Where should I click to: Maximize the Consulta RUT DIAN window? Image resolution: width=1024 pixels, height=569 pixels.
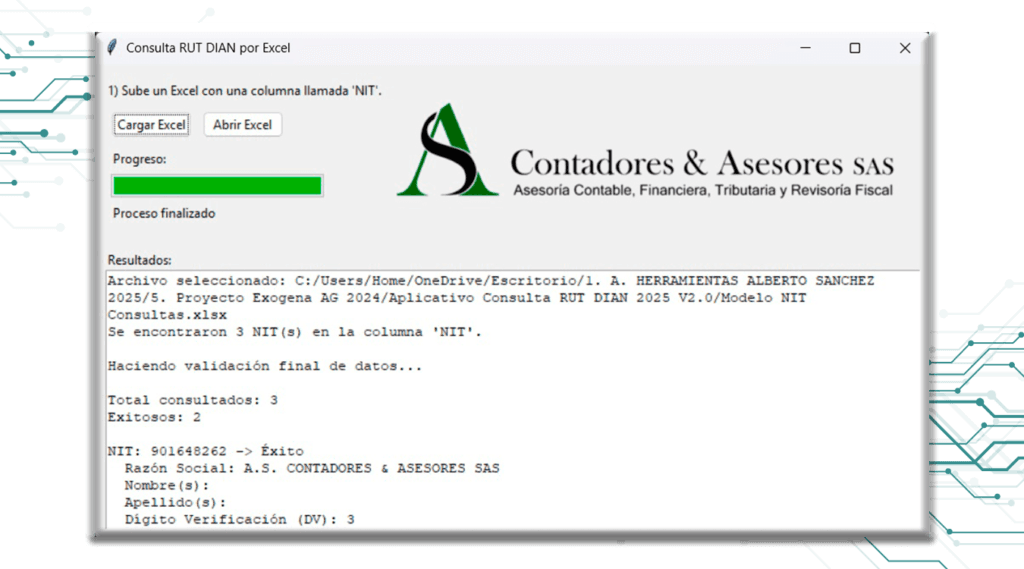click(854, 48)
